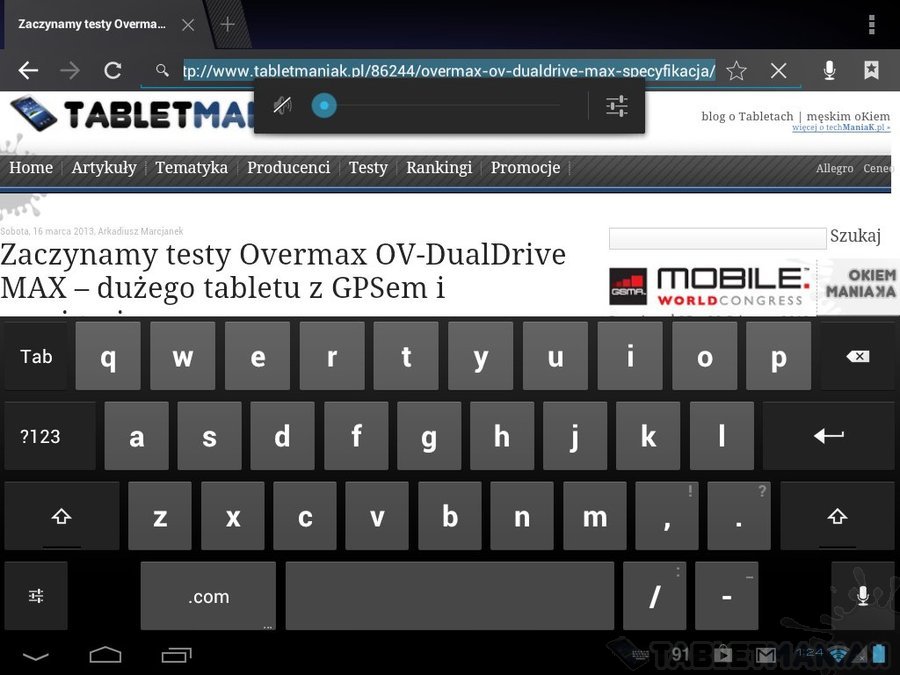The width and height of the screenshot is (900, 675).
Task: Open the Promocje menu item
Action: (525, 168)
